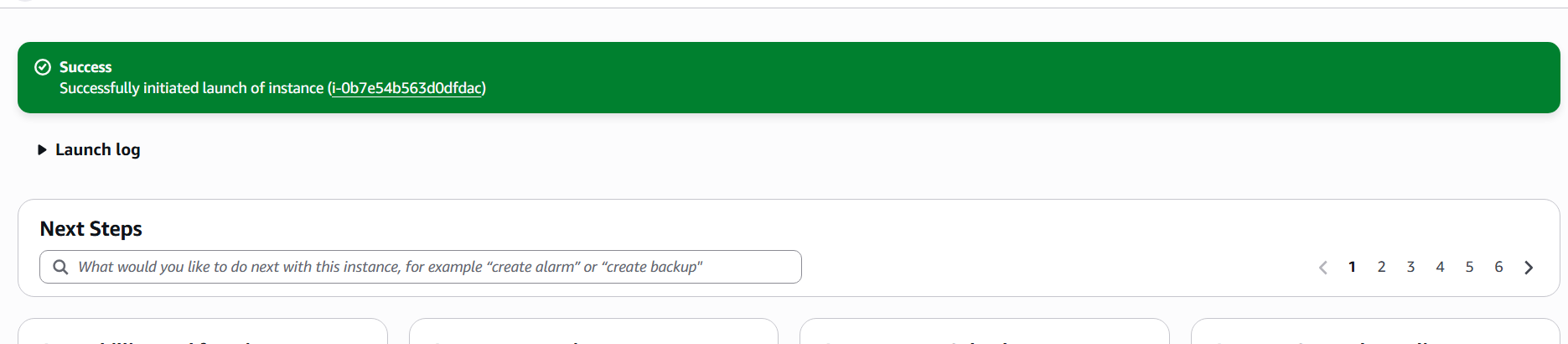This screenshot has height=344, width=1568.
Task: Open instance link i-0b7e54b563d0dfdac
Action: [407, 88]
